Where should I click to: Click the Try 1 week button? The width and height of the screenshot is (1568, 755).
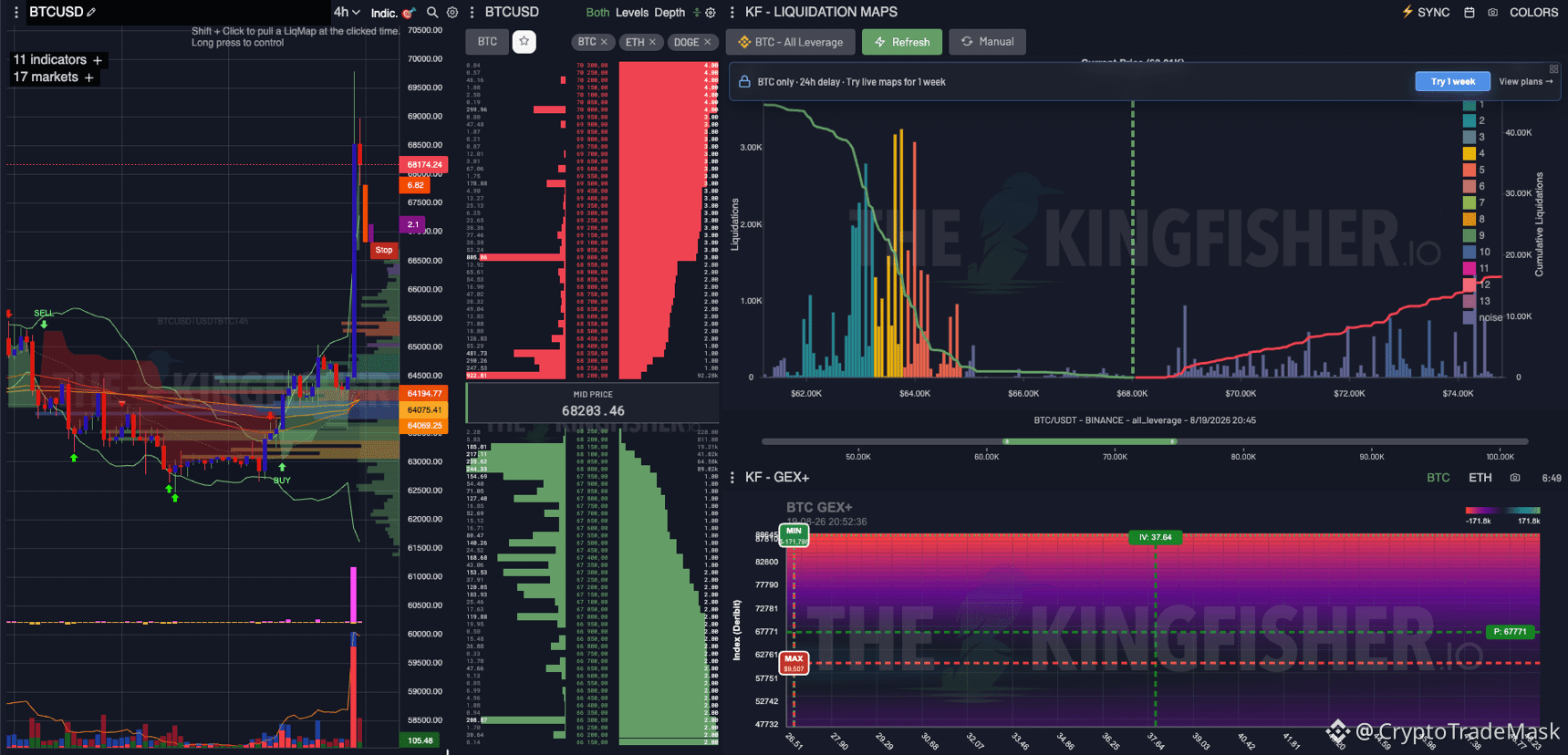1453,82
